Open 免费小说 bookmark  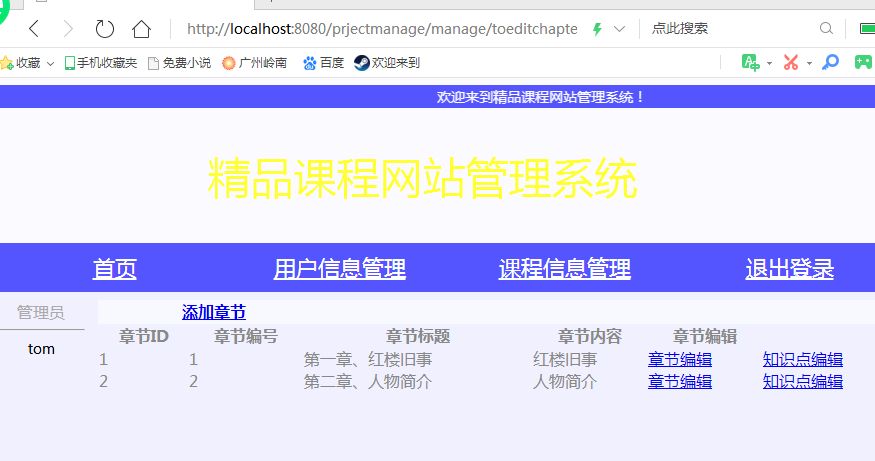(x=179, y=63)
